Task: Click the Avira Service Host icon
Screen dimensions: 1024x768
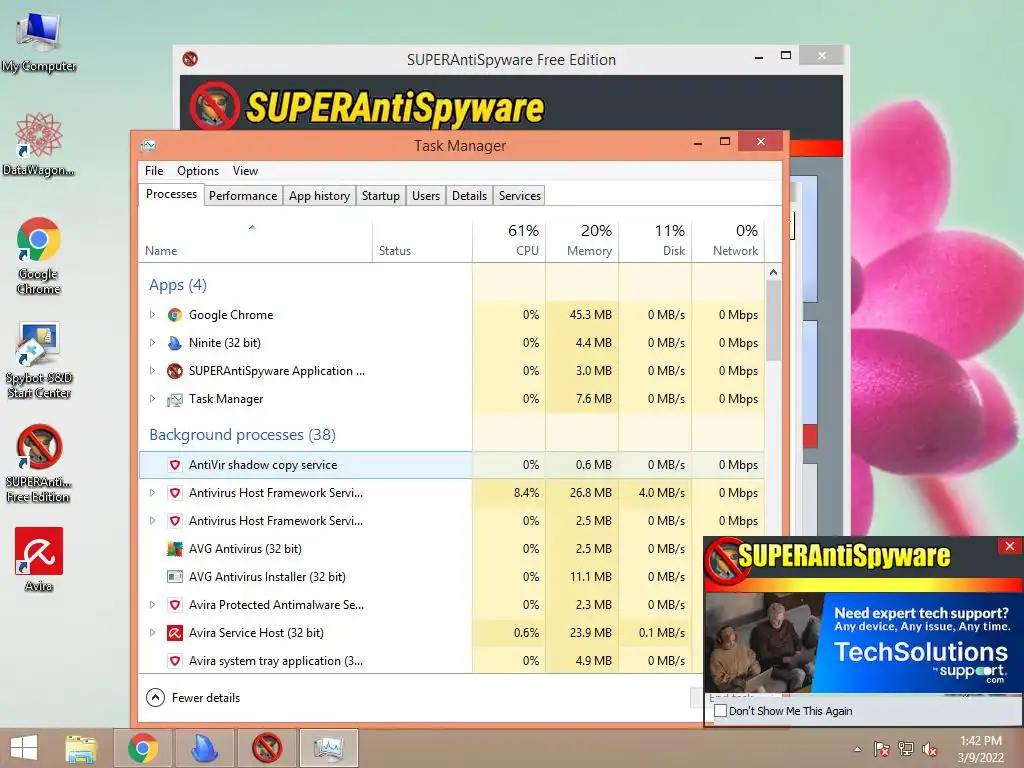Action: coord(174,633)
